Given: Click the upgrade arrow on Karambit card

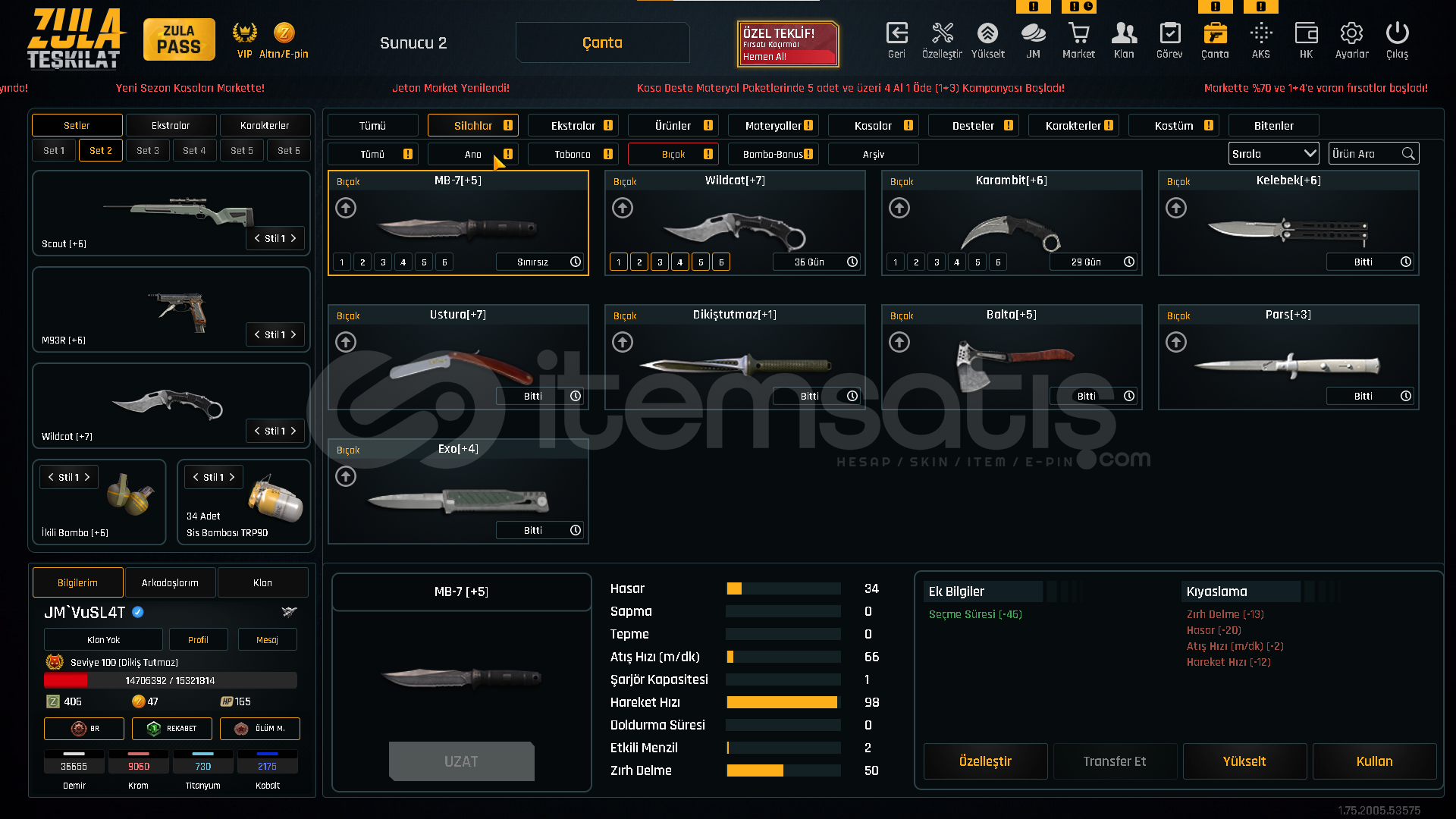Looking at the screenshot, I should [x=899, y=208].
